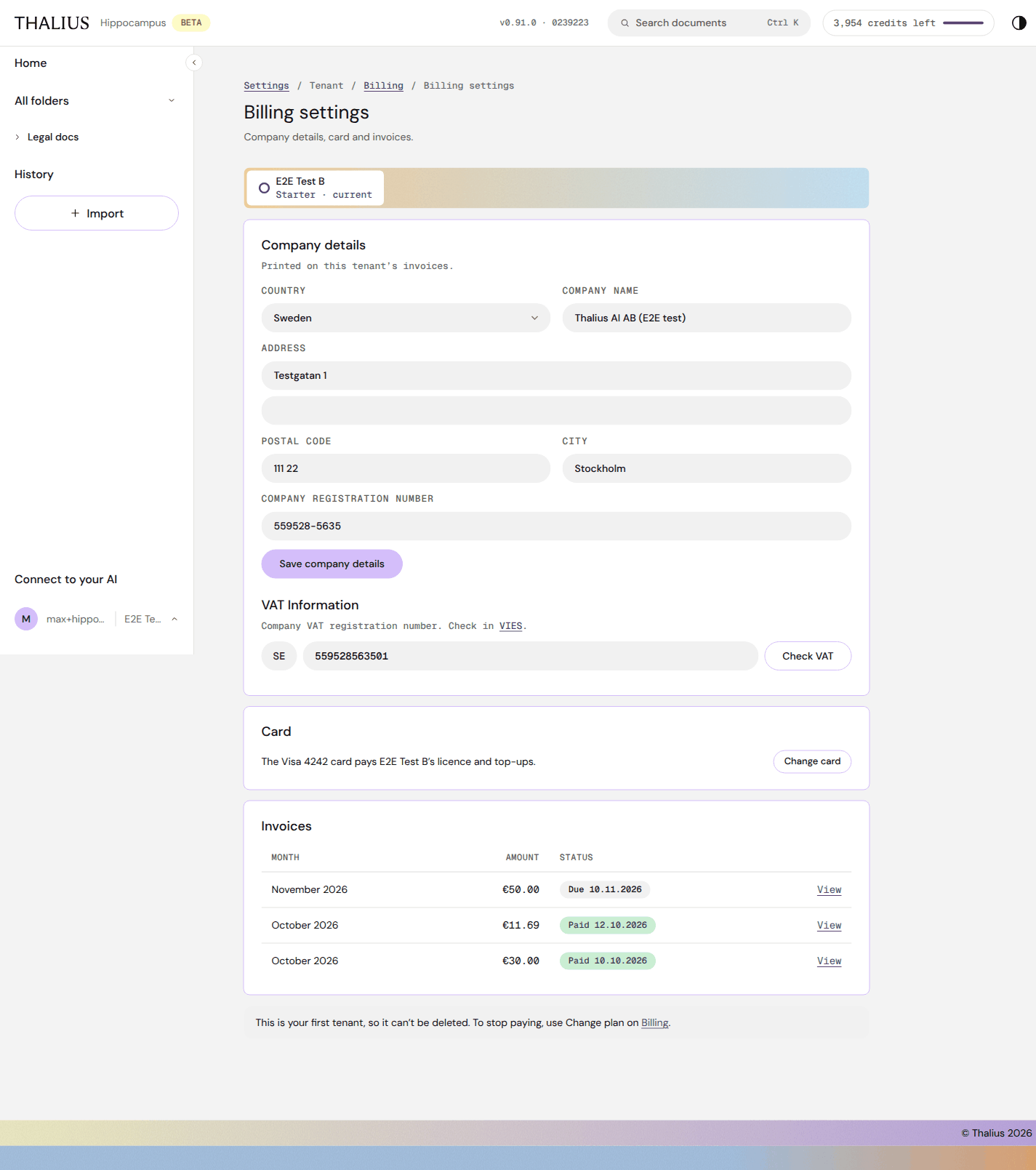
Task: Click the SE country prefix badge
Action: pyautogui.click(x=279, y=656)
